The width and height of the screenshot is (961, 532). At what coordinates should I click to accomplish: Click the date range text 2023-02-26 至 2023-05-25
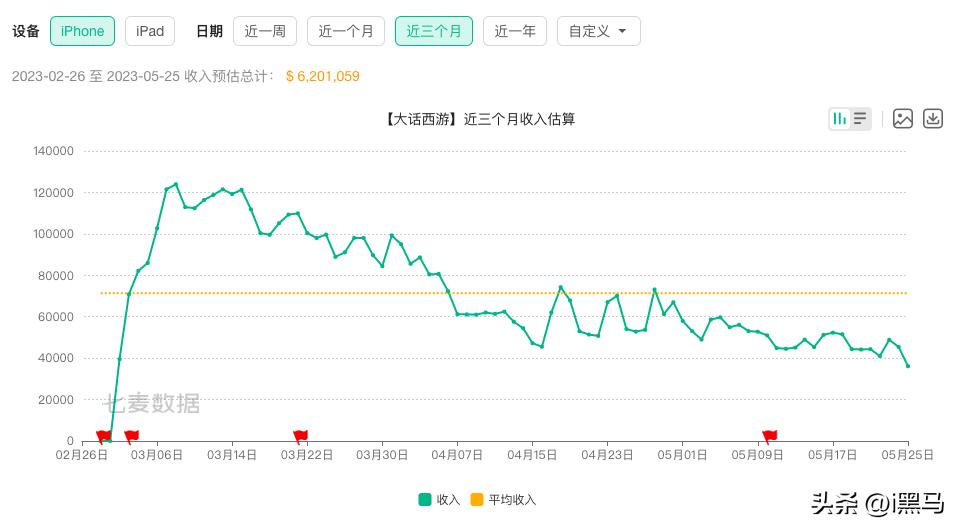click(x=96, y=76)
